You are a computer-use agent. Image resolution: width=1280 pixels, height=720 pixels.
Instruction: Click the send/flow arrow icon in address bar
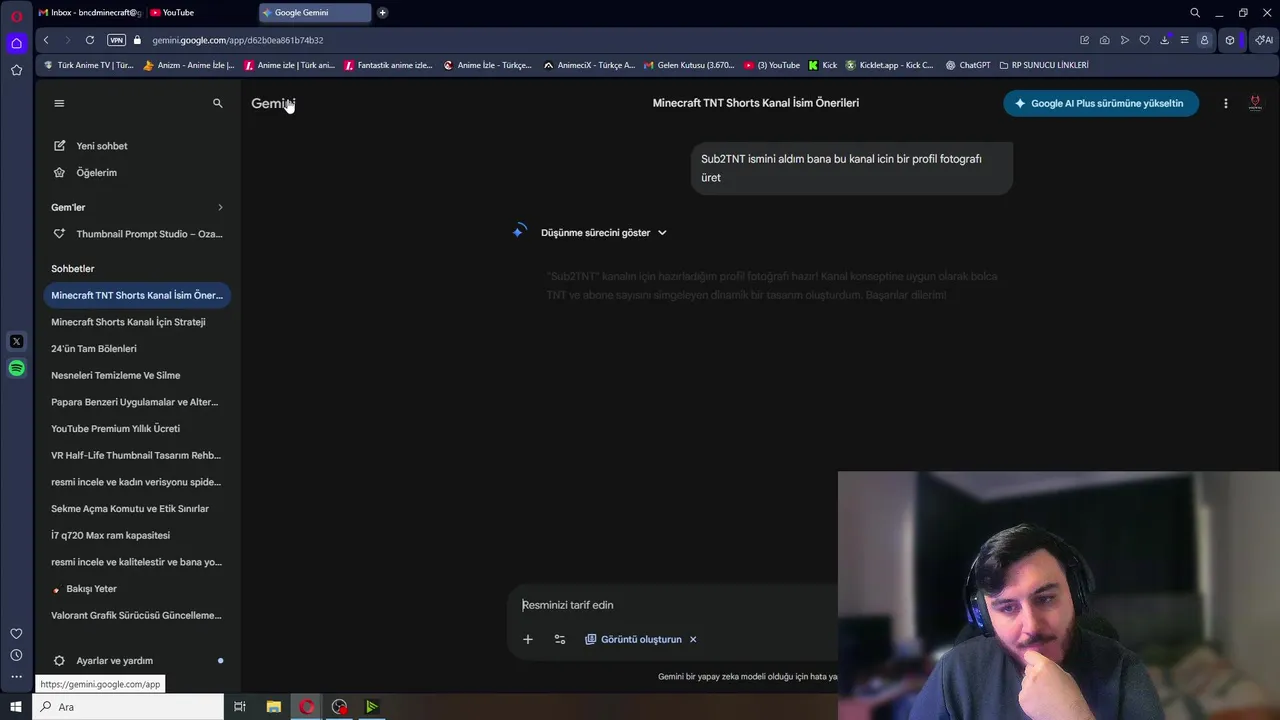[1124, 40]
